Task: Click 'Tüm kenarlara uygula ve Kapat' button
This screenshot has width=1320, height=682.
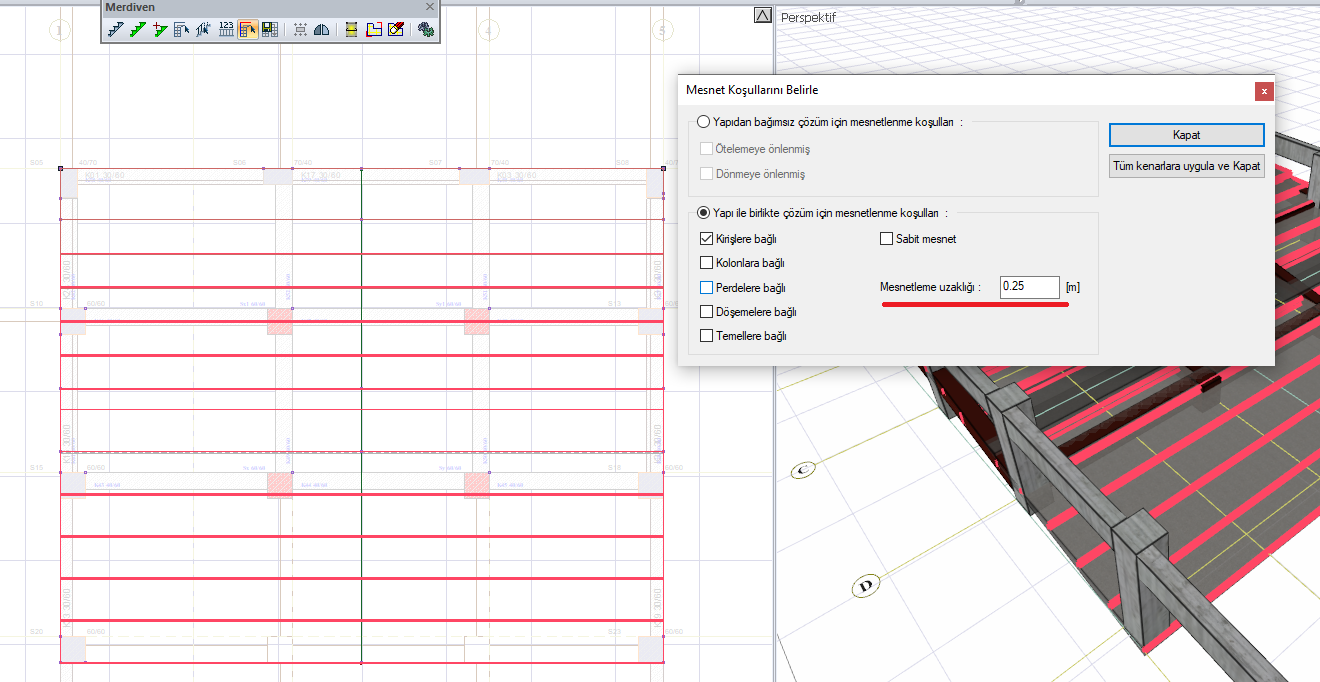Action: click(x=1187, y=166)
